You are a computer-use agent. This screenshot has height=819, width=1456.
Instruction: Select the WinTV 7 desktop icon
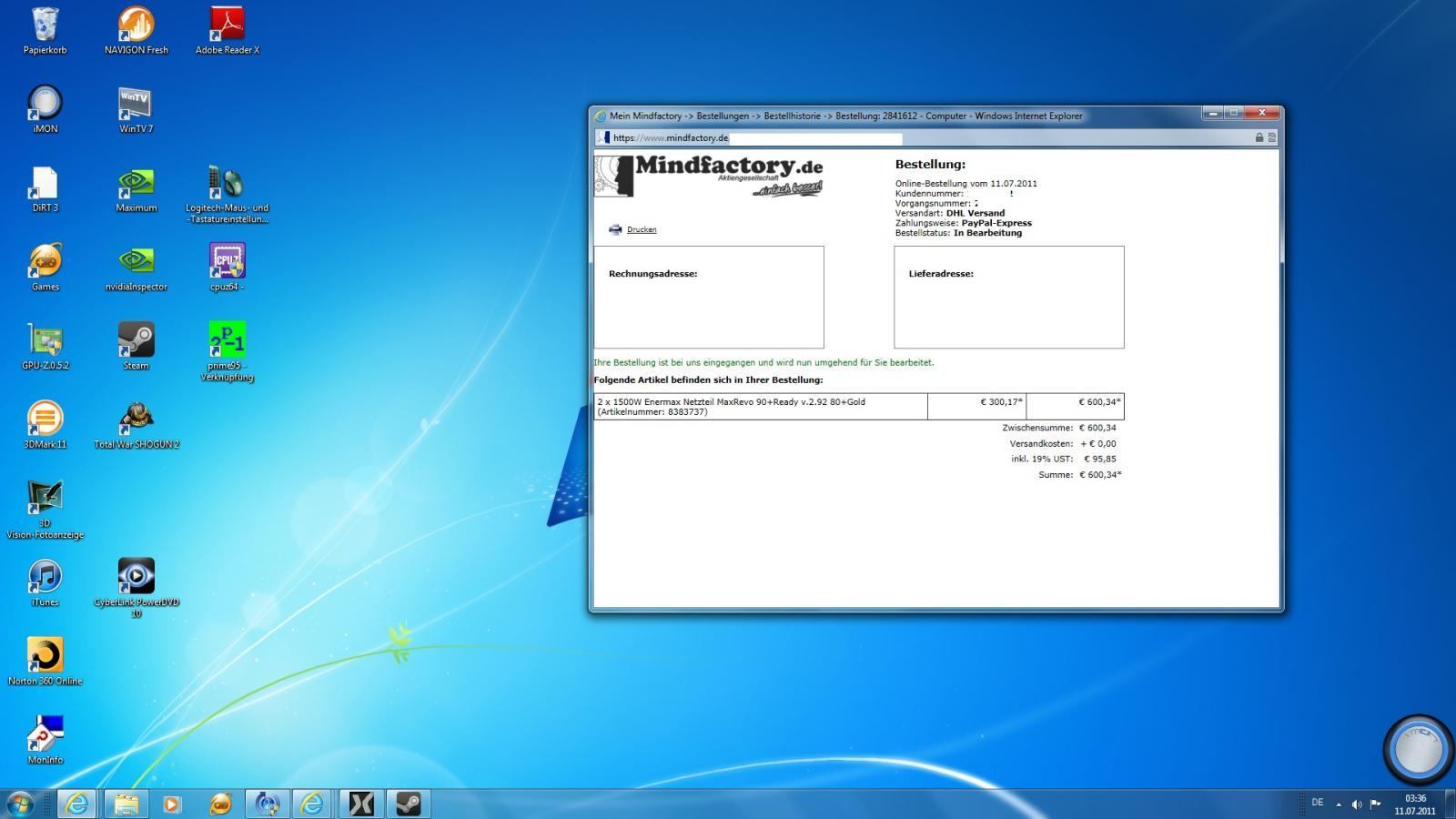click(x=136, y=109)
